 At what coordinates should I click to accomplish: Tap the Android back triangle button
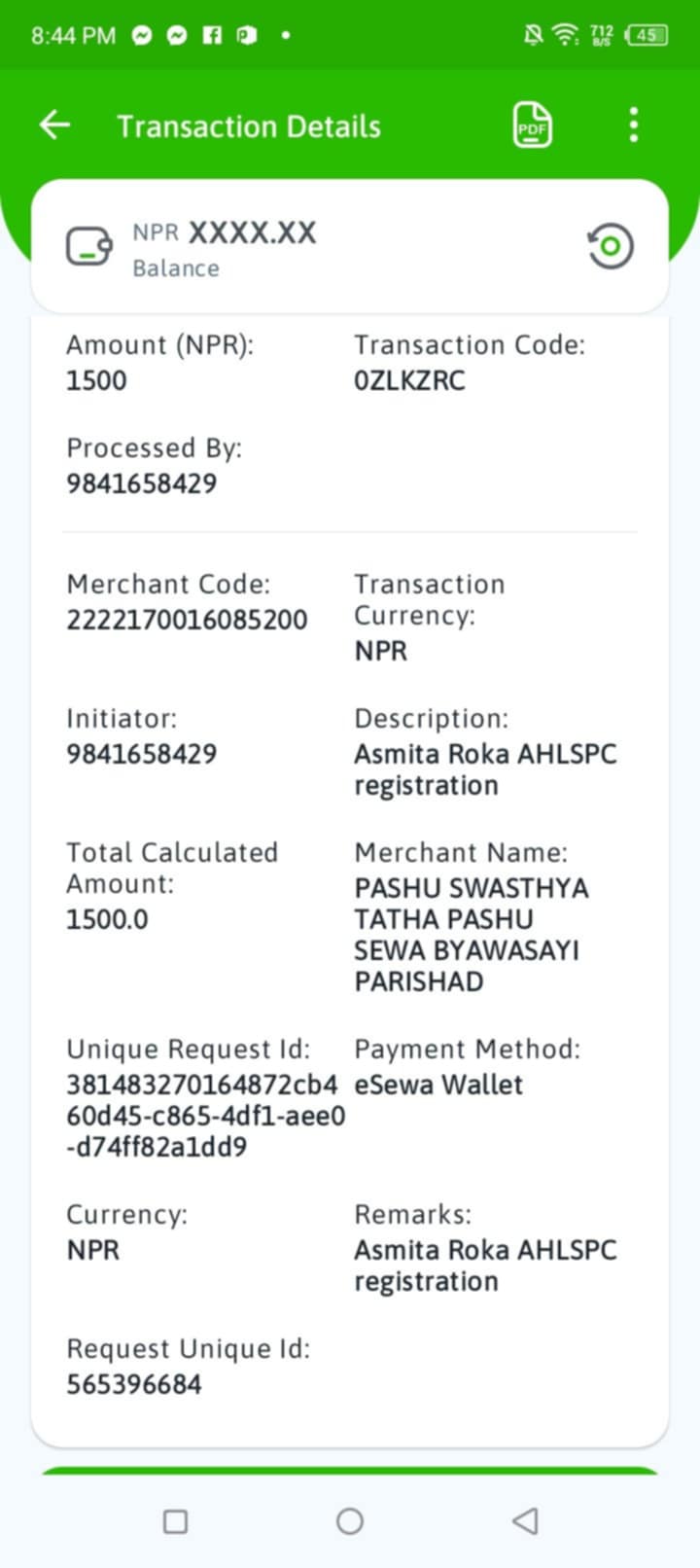pyautogui.click(x=525, y=1521)
